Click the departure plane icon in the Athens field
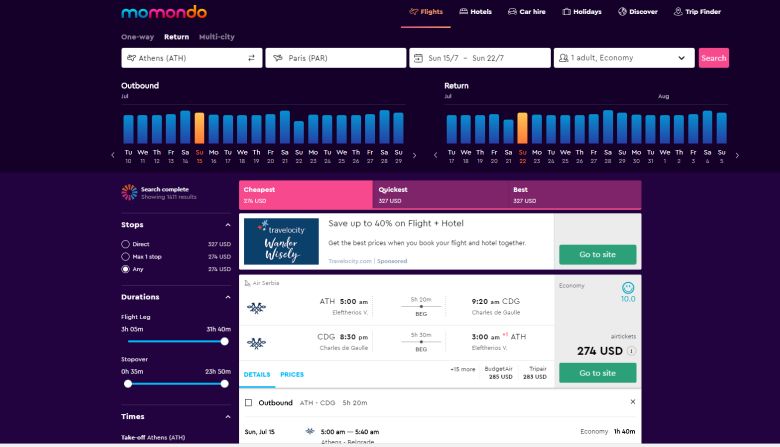This screenshot has width=780, height=447. coord(131,58)
